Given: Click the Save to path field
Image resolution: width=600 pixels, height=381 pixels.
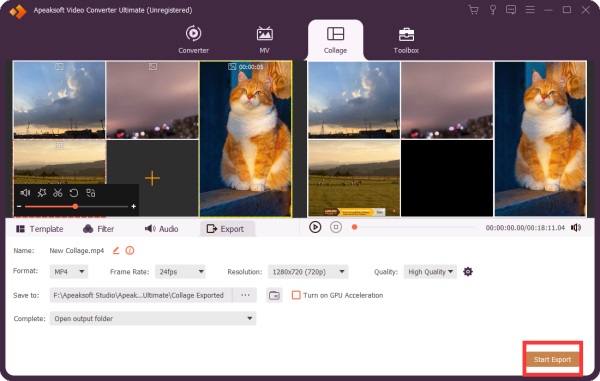Looking at the screenshot, I should [141, 295].
